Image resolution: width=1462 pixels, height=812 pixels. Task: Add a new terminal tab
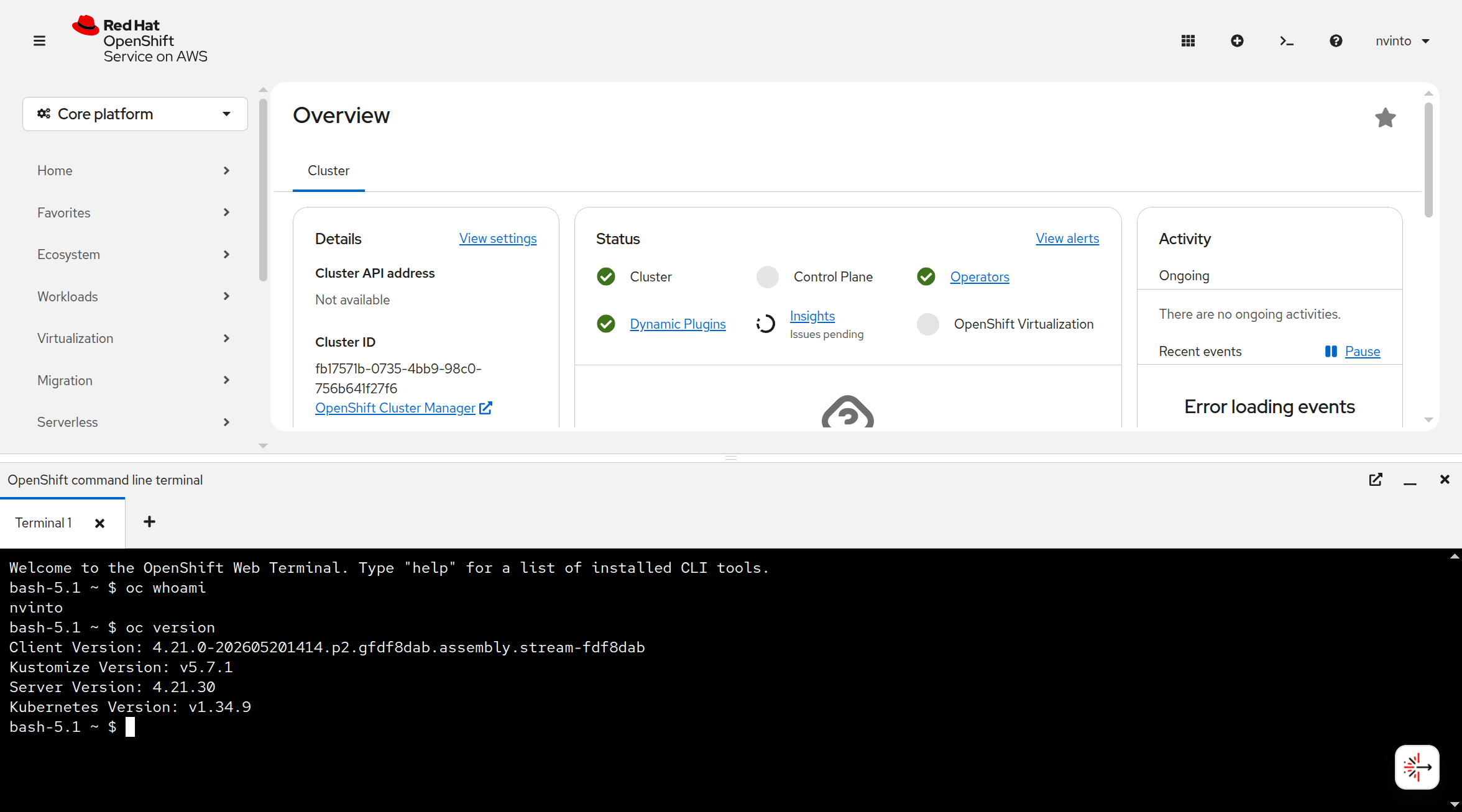149,522
